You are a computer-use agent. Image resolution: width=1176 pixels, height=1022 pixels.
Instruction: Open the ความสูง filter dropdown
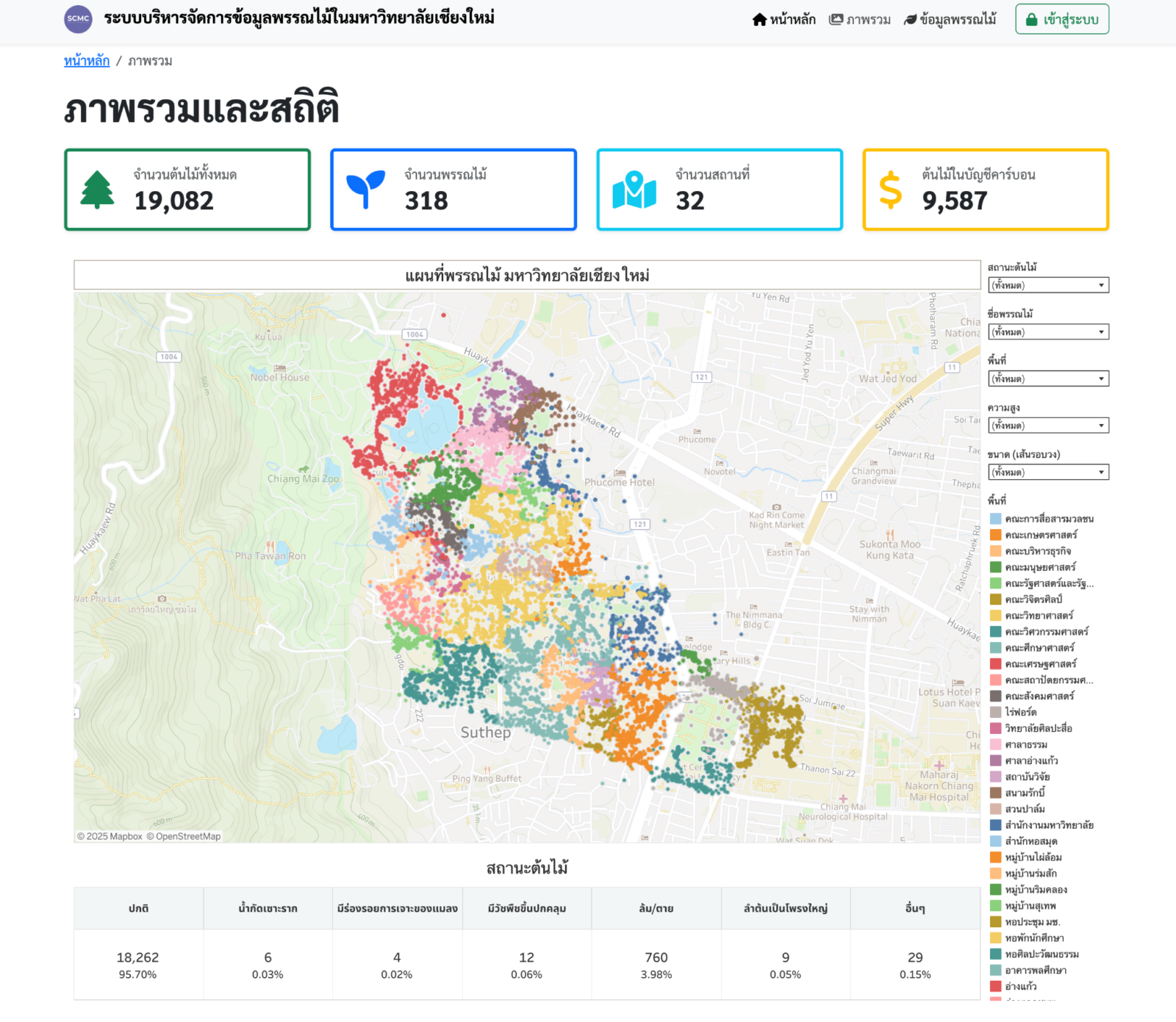tap(1047, 425)
